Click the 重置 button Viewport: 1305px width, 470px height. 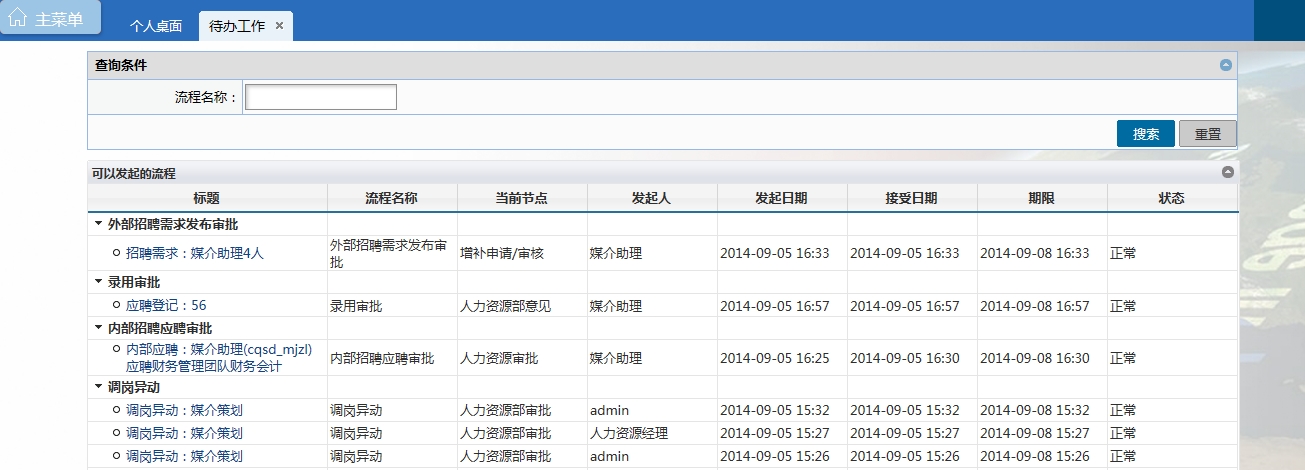(x=1208, y=134)
